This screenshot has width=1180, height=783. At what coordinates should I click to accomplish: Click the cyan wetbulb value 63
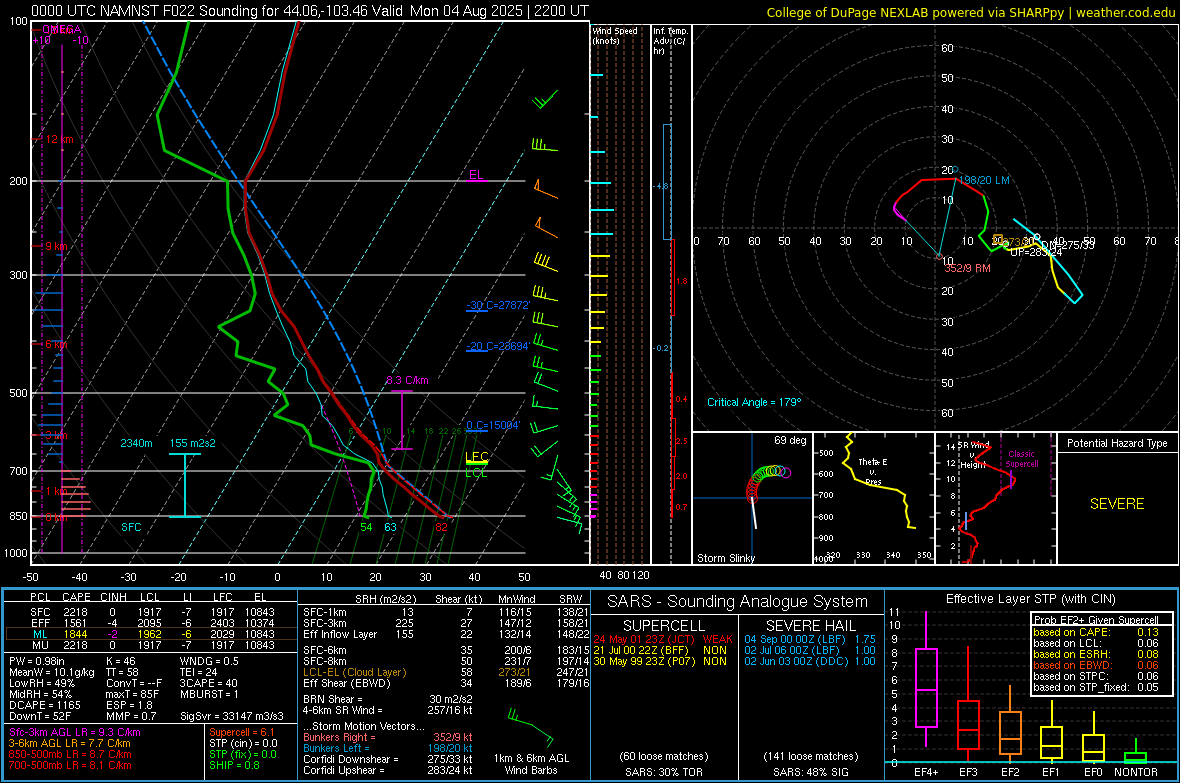click(x=390, y=527)
